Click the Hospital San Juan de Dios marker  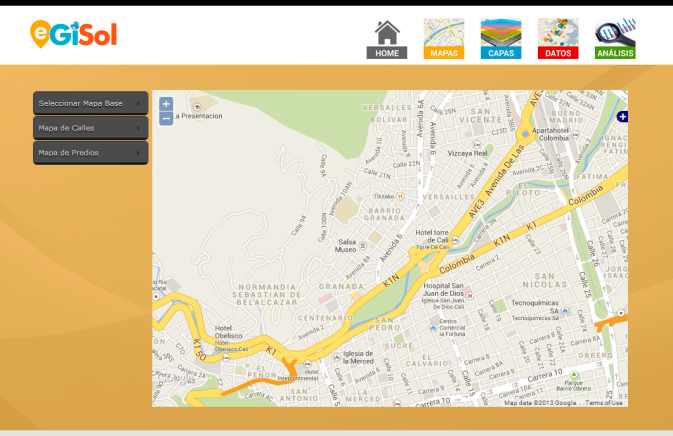(470, 296)
